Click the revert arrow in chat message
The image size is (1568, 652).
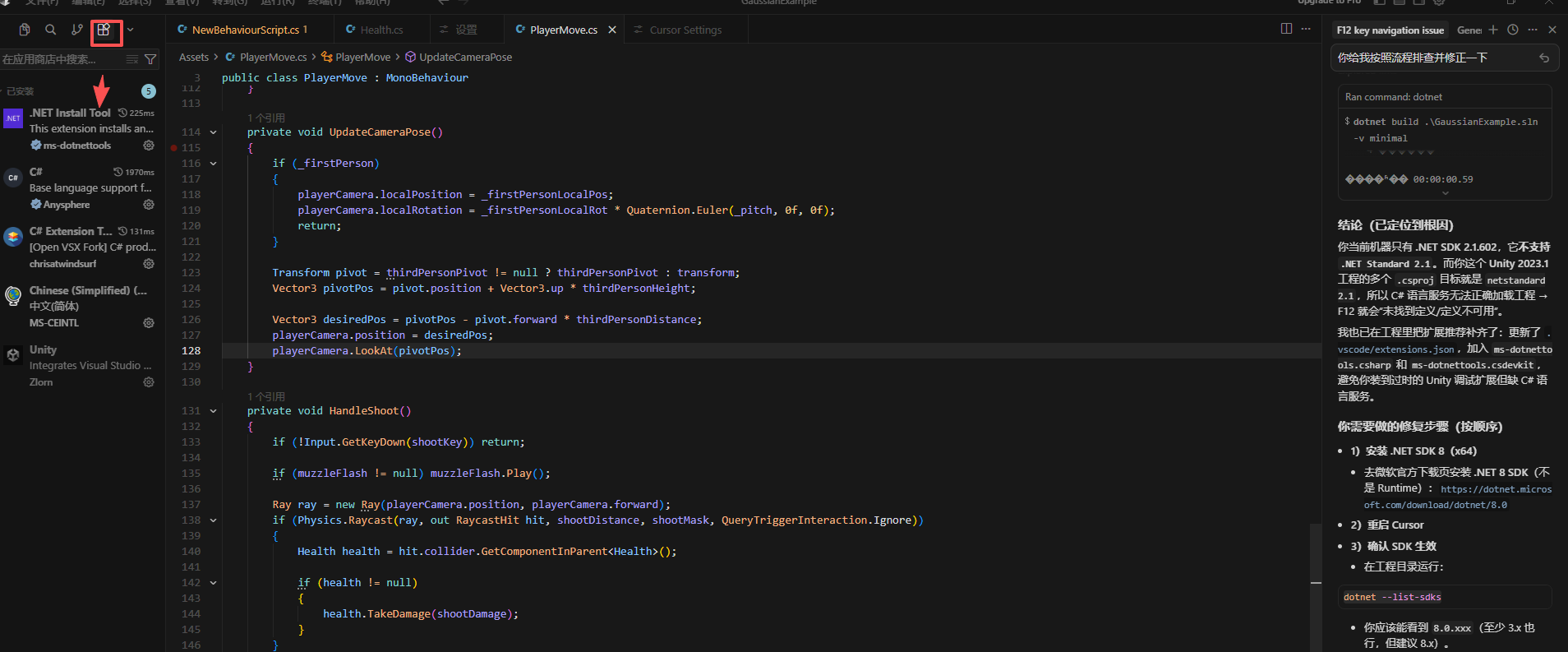coord(1544,58)
